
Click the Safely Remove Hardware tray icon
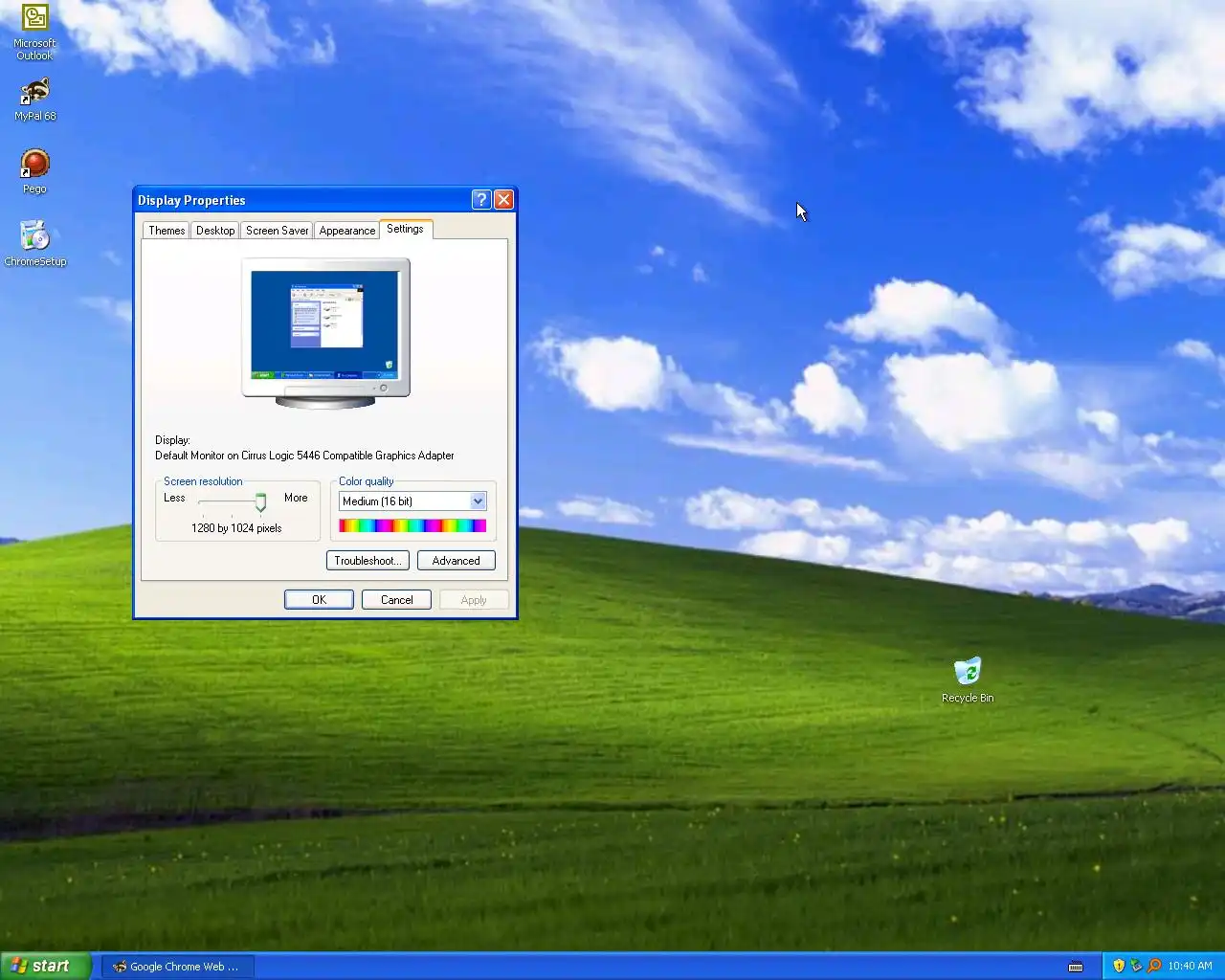click(1136, 966)
